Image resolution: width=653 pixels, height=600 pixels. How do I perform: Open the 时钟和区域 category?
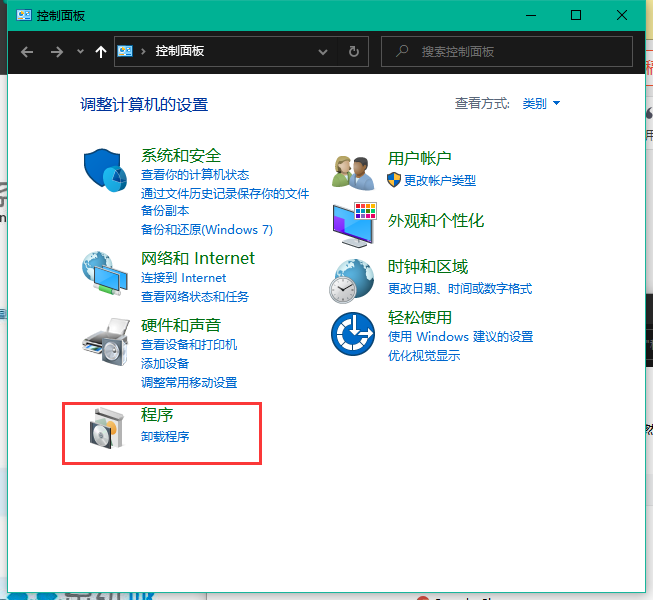click(428, 266)
